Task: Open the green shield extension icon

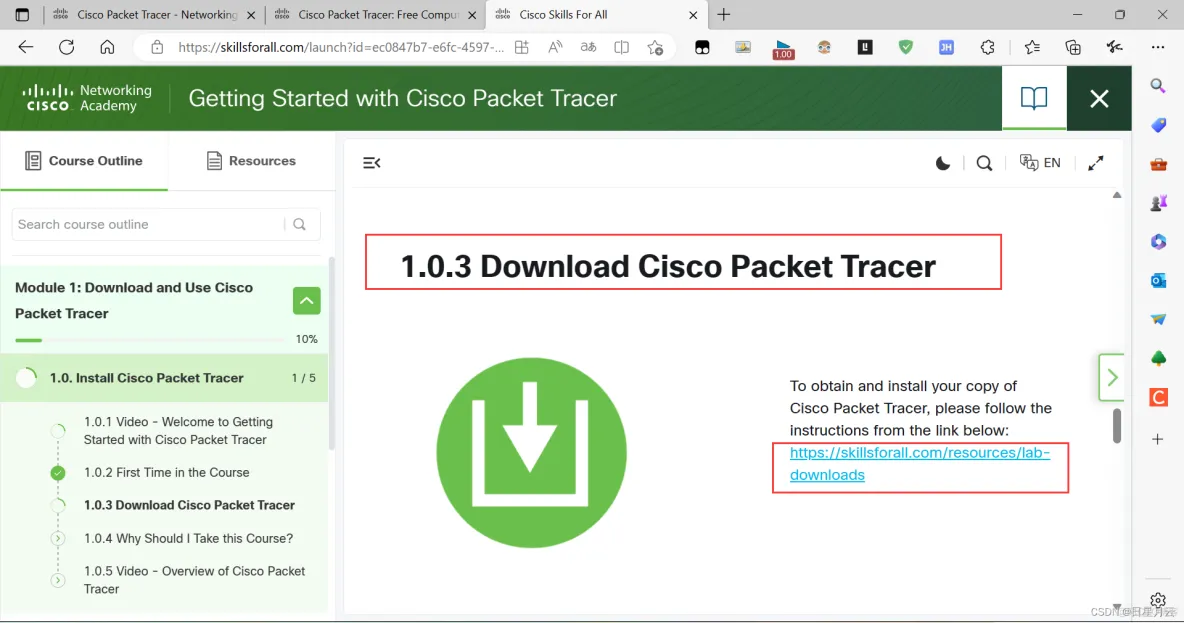Action: (905, 47)
